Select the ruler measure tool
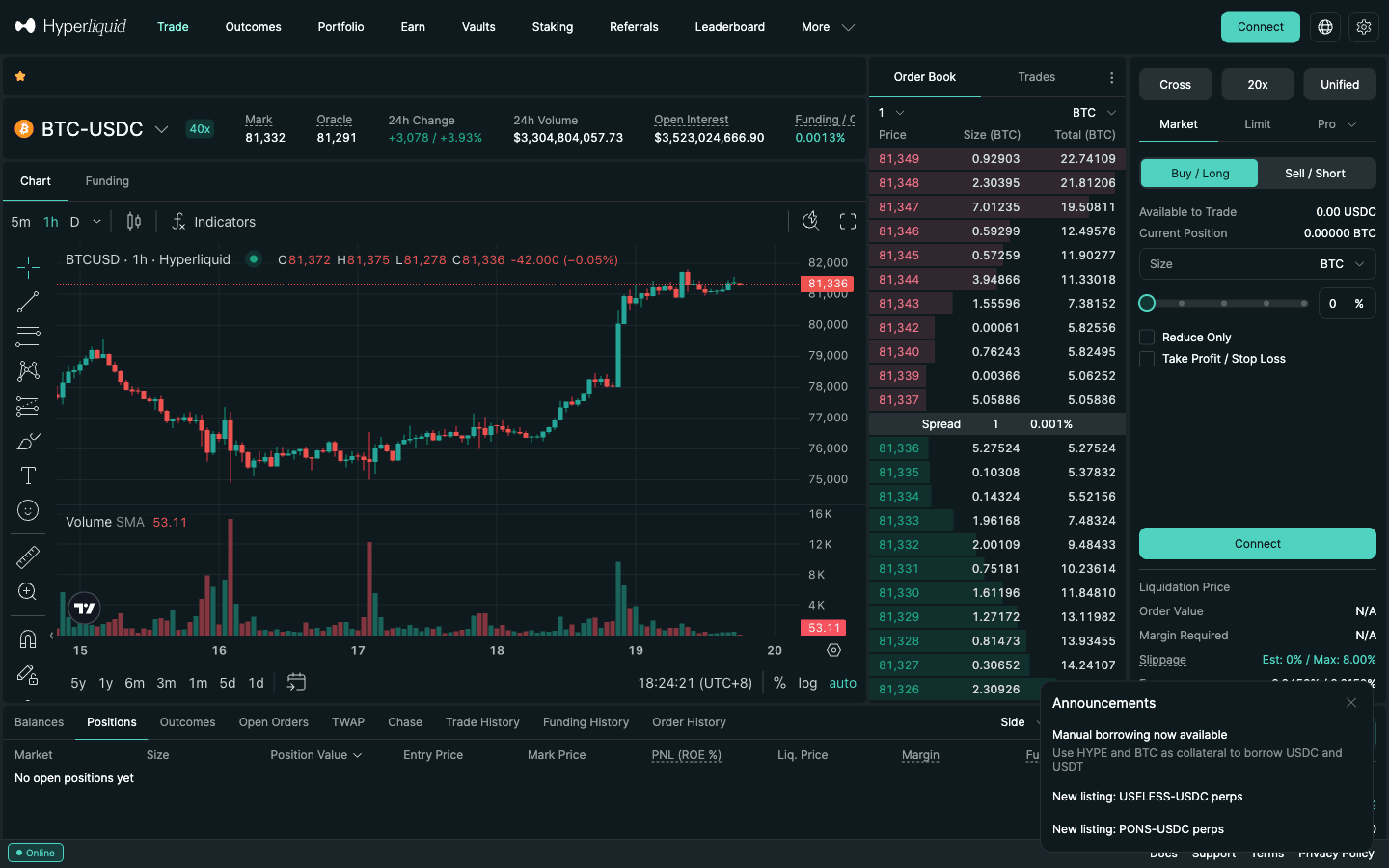1389x868 pixels. (28, 556)
